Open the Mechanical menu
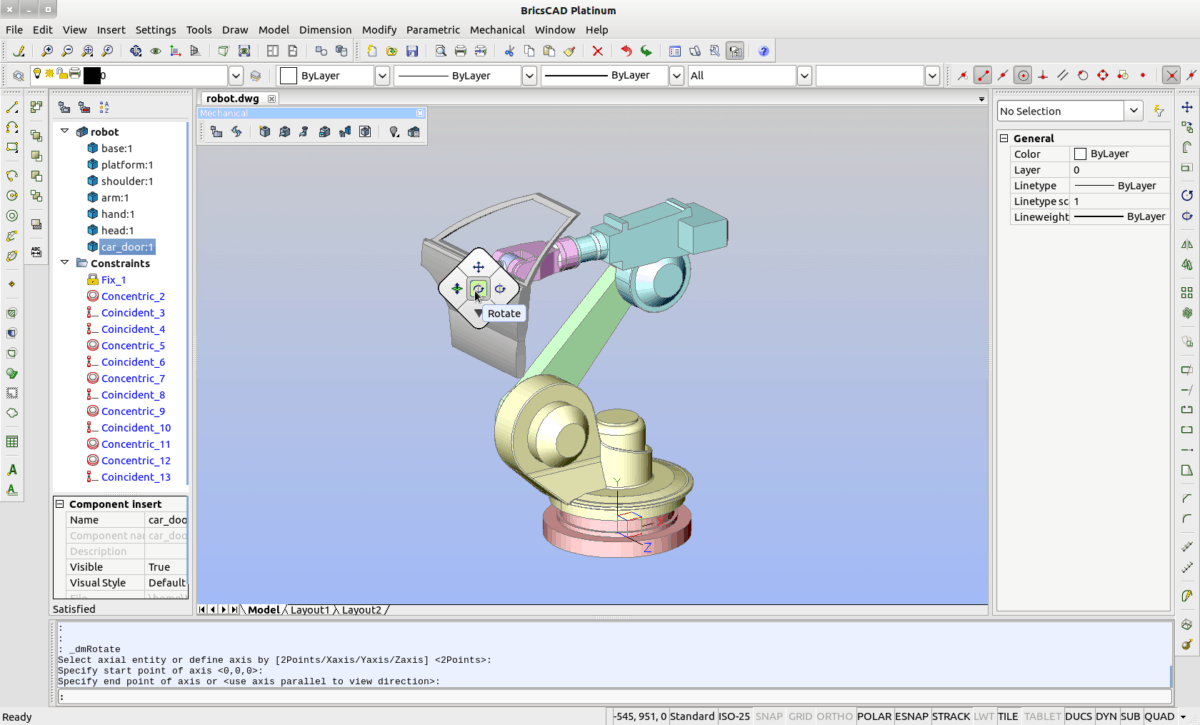Viewport: 1200px width, 725px height. point(497,30)
